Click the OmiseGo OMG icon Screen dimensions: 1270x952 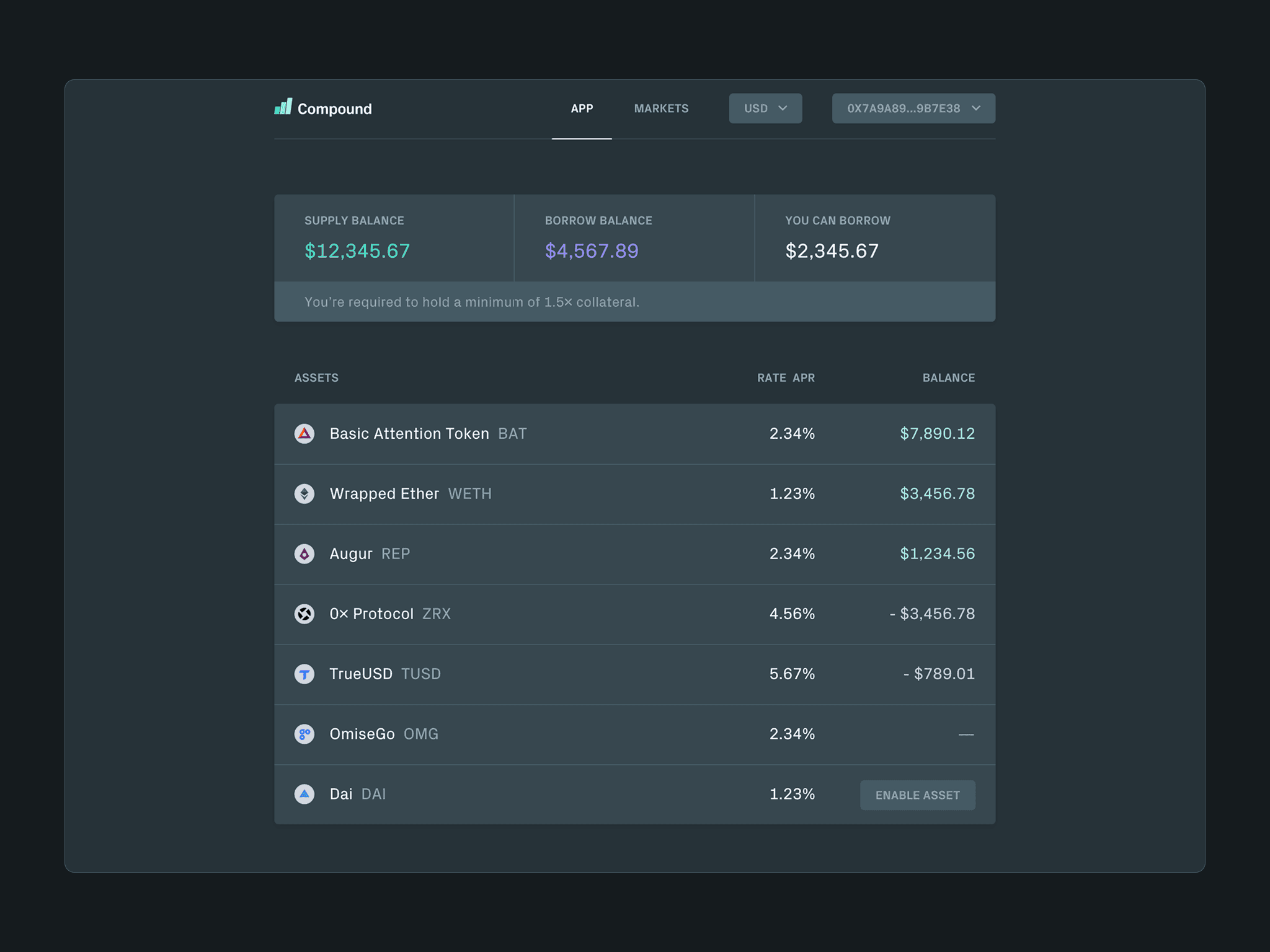304,734
